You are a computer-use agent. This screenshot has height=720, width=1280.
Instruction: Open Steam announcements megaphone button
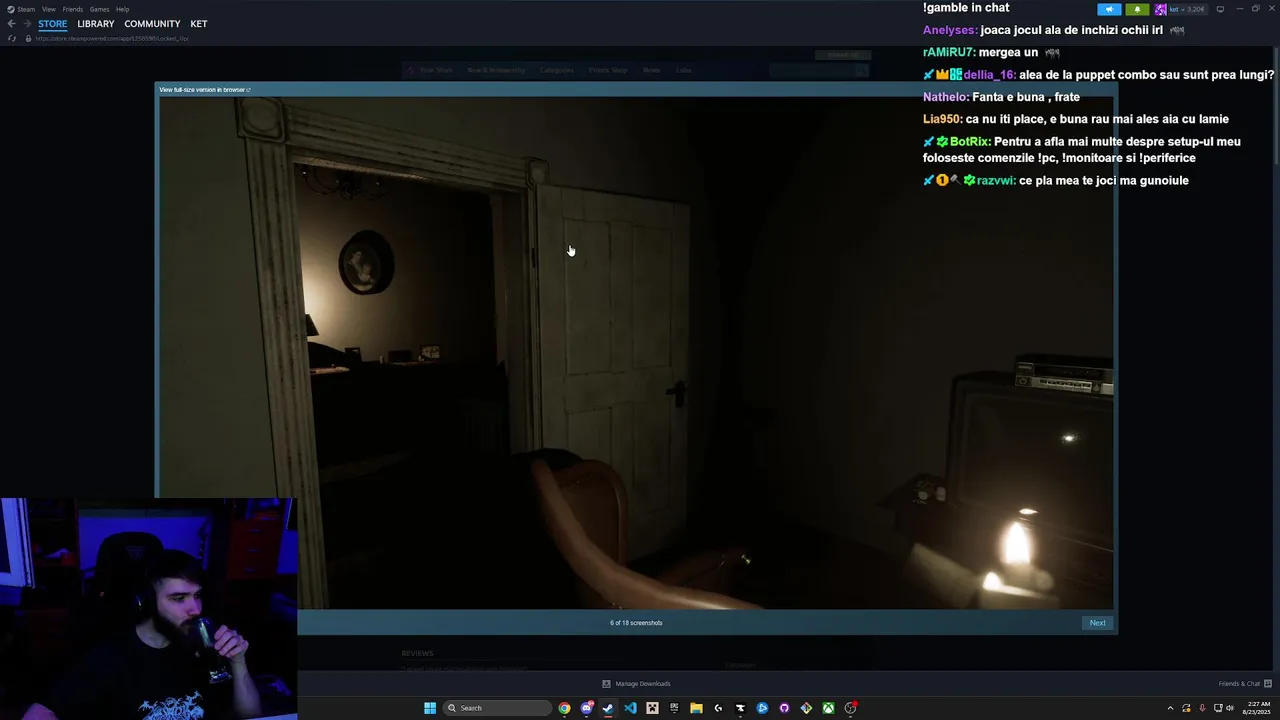point(1109,9)
